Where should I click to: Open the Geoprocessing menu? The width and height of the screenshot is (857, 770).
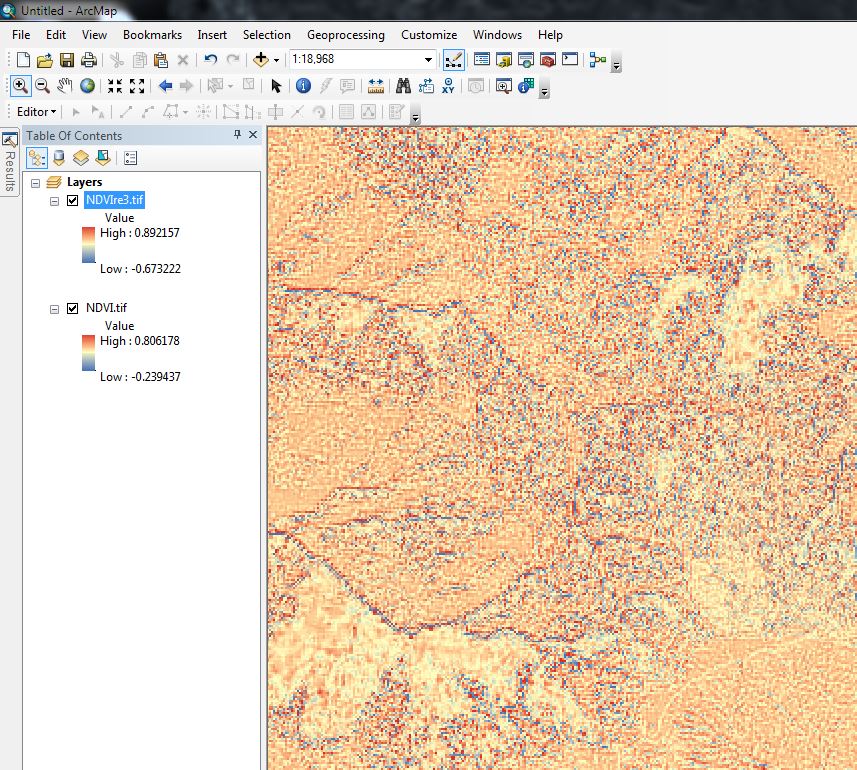click(346, 35)
